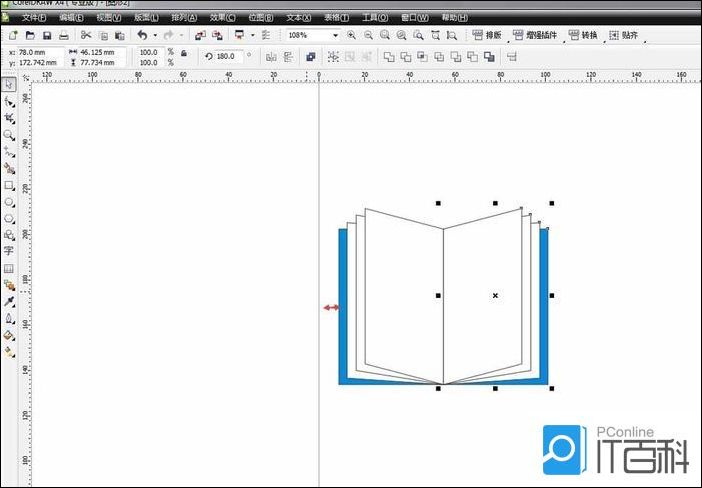Click the Zoom Out magnifier
This screenshot has height=488, width=702.
click(368, 35)
